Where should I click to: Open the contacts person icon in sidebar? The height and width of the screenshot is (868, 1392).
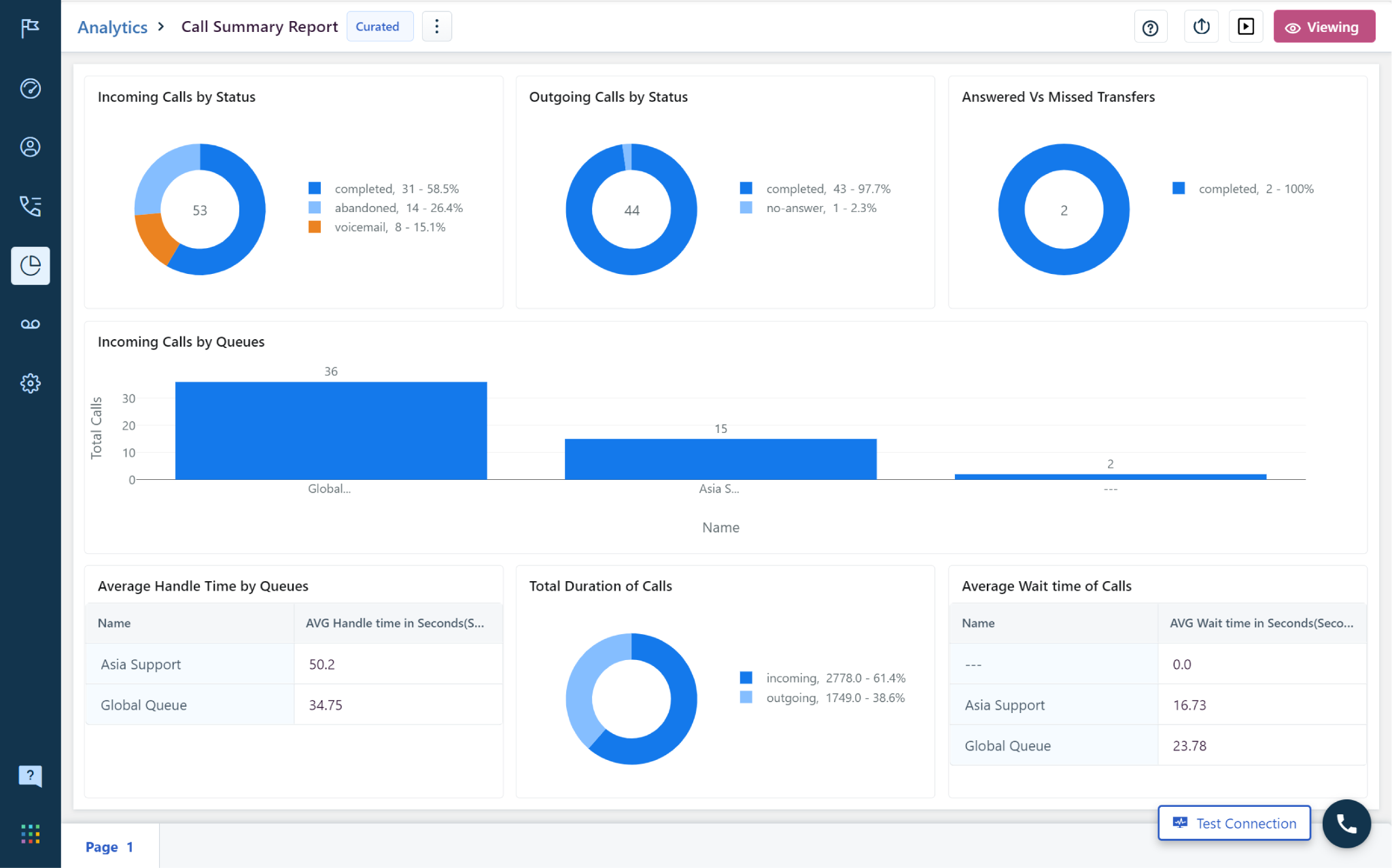[30, 147]
